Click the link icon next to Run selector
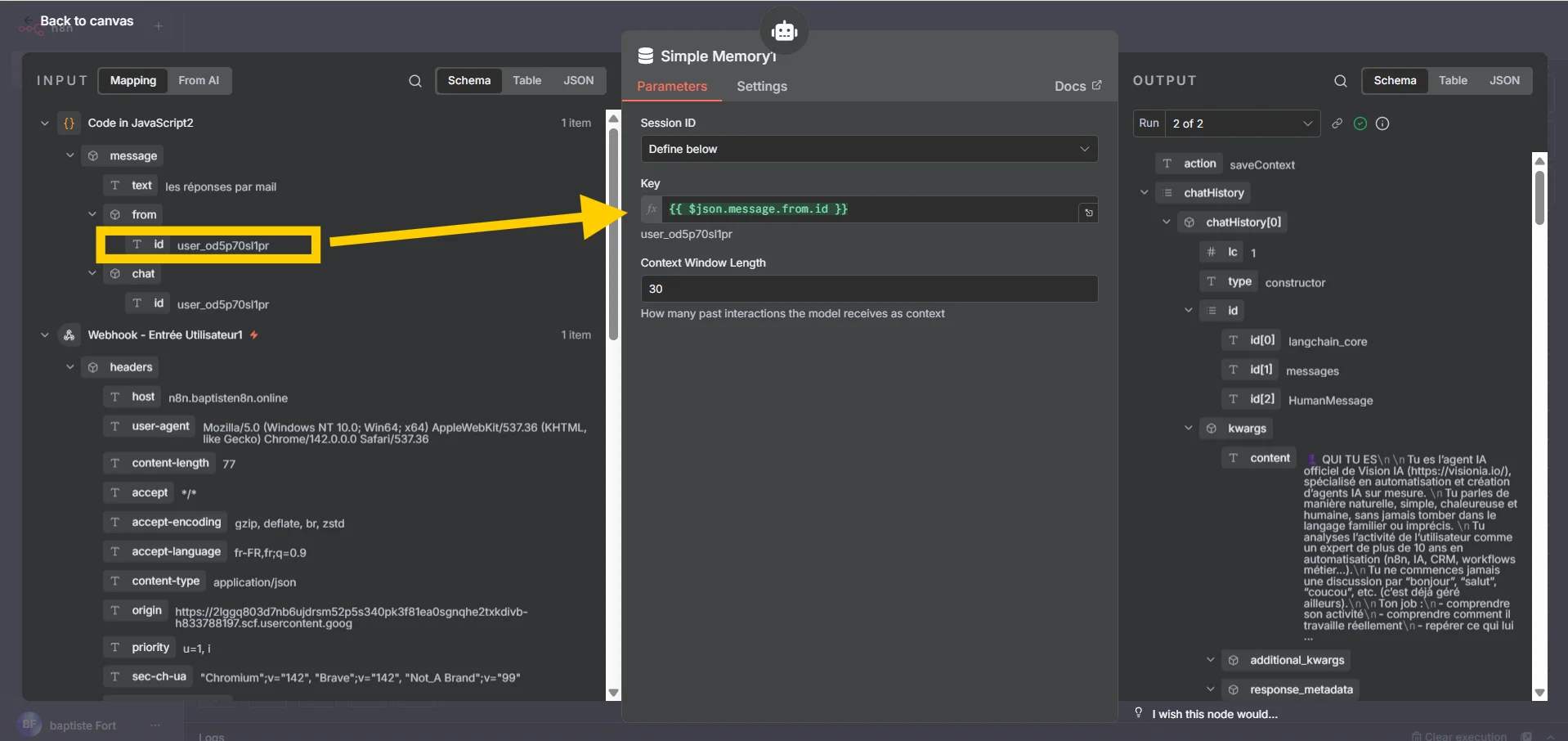This screenshot has width=1568, height=741. click(x=1337, y=123)
